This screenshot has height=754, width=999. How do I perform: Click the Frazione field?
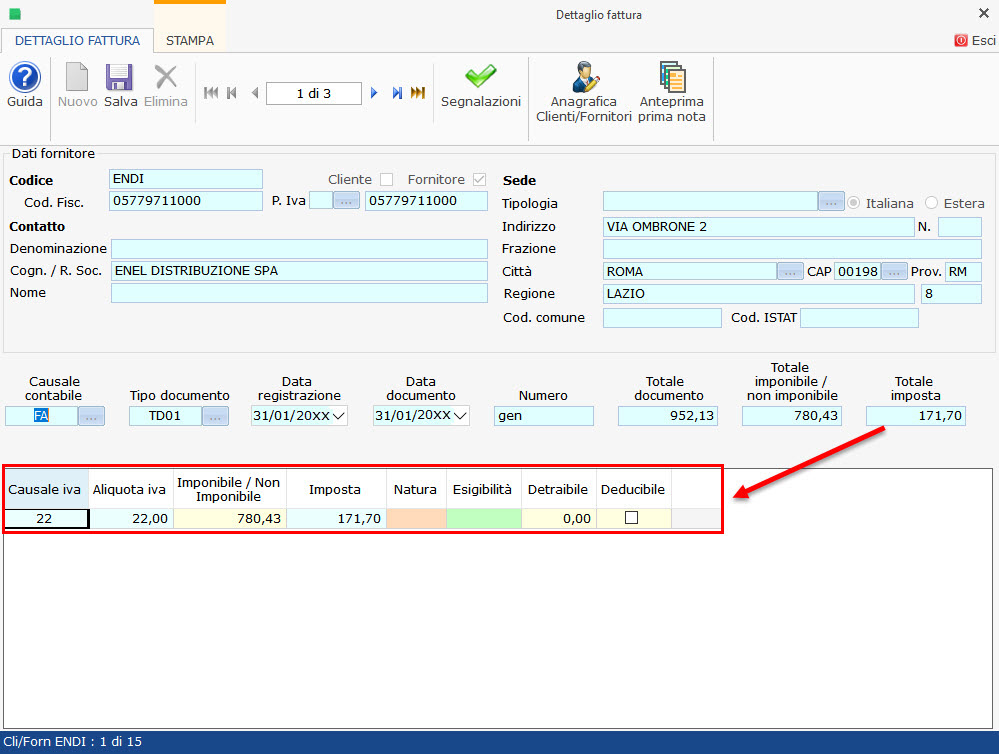coord(792,249)
